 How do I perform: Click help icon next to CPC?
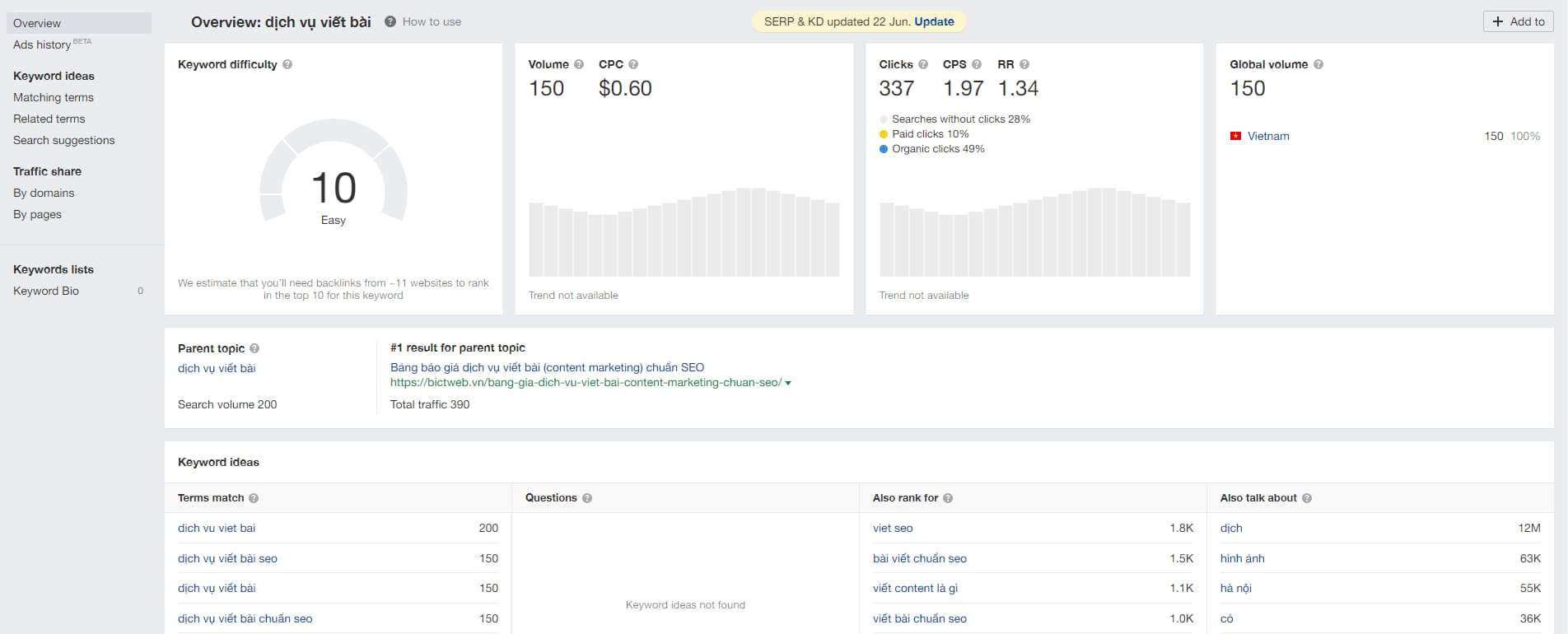coord(633,64)
